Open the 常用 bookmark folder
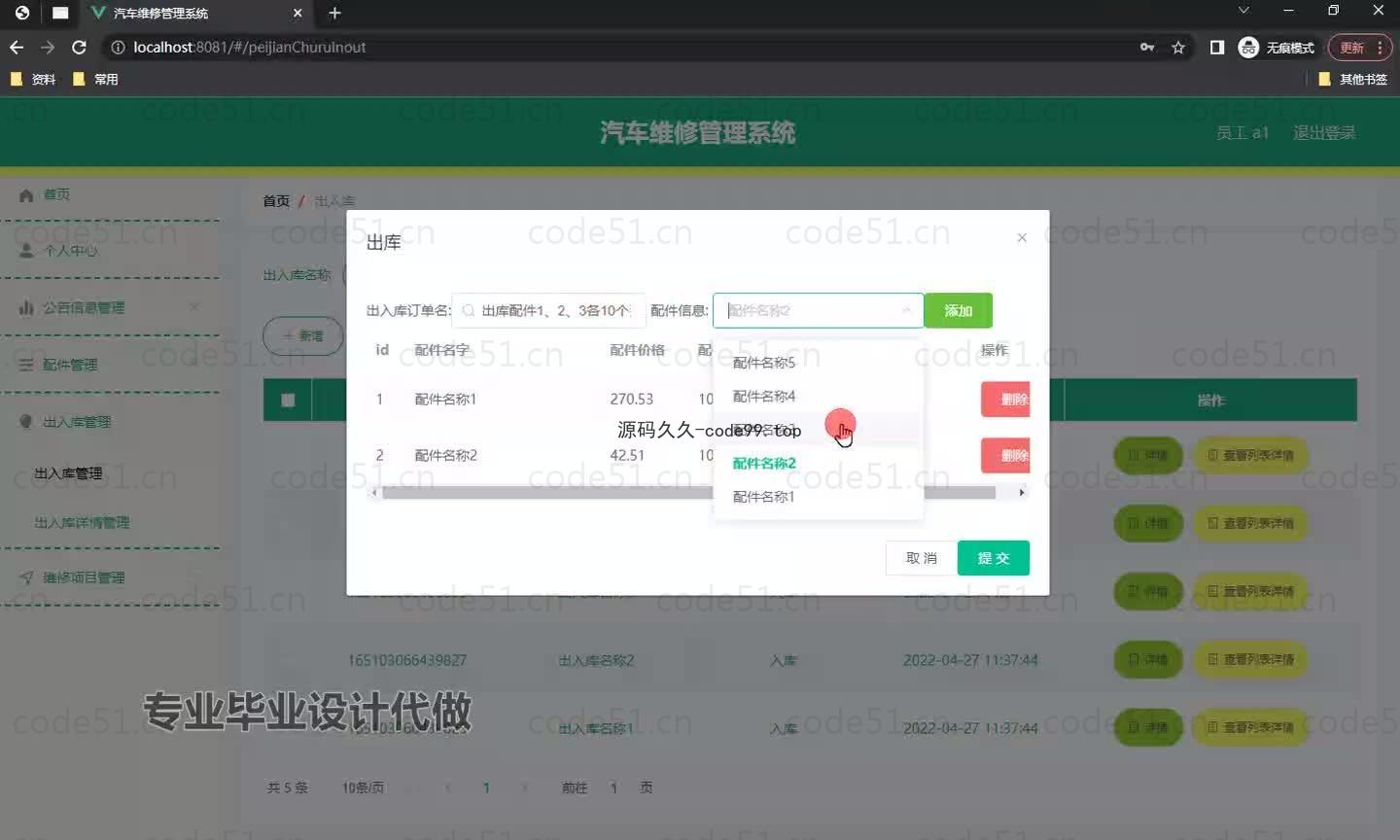1400x840 pixels. click(x=95, y=79)
